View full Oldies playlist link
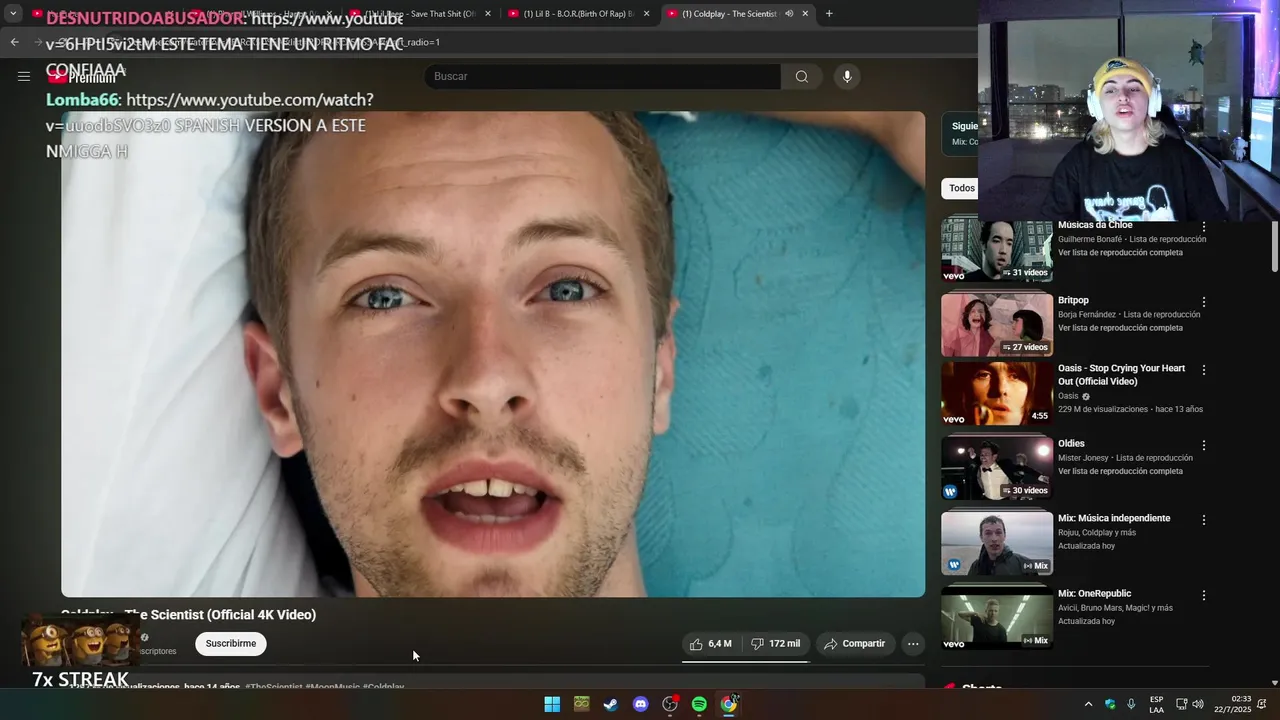1280x720 pixels. (1120, 471)
